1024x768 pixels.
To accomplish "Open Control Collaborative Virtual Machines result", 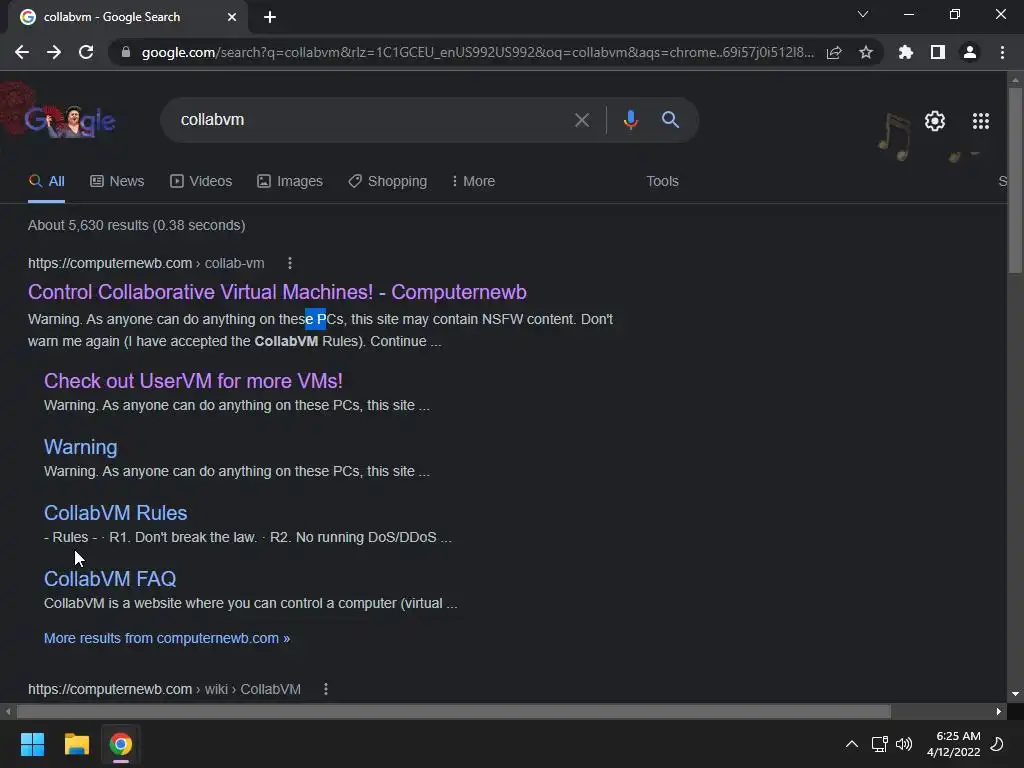I will (277, 292).
